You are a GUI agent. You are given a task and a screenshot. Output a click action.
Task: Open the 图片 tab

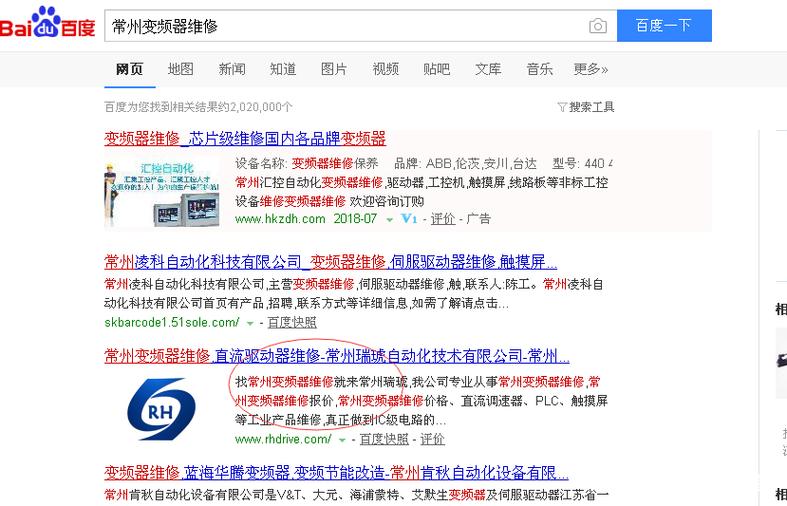pos(334,69)
